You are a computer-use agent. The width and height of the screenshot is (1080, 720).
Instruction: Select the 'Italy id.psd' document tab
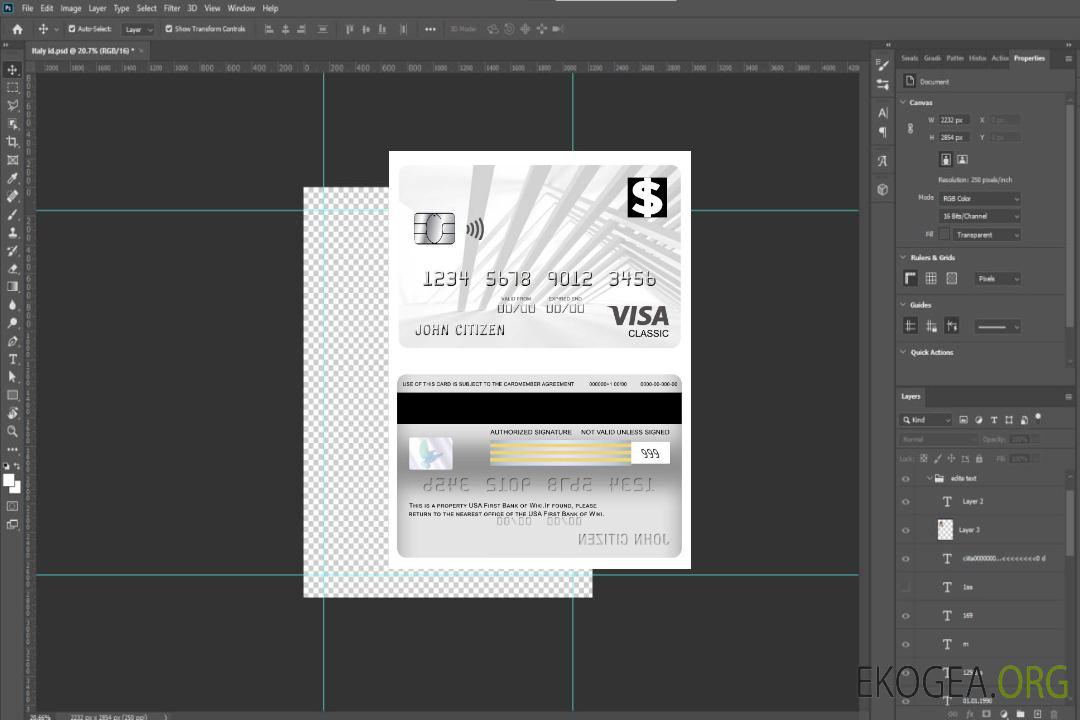coord(83,51)
